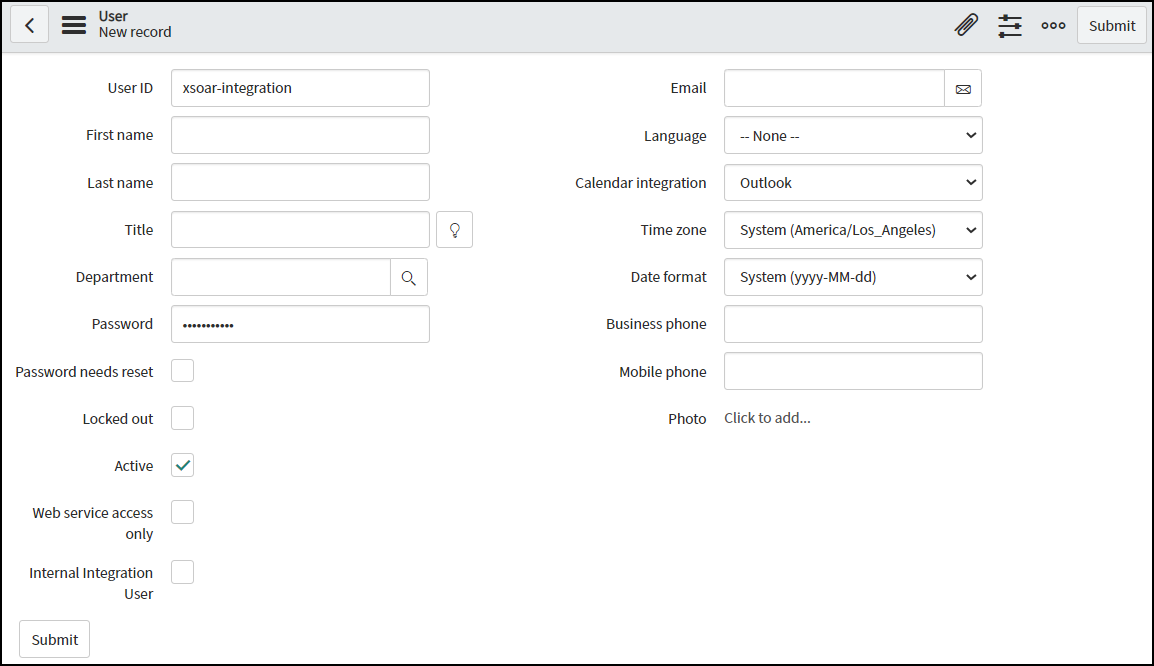The height and width of the screenshot is (666, 1154).
Task: Tick the Locked out checkbox
Action: tap(182, 418)
